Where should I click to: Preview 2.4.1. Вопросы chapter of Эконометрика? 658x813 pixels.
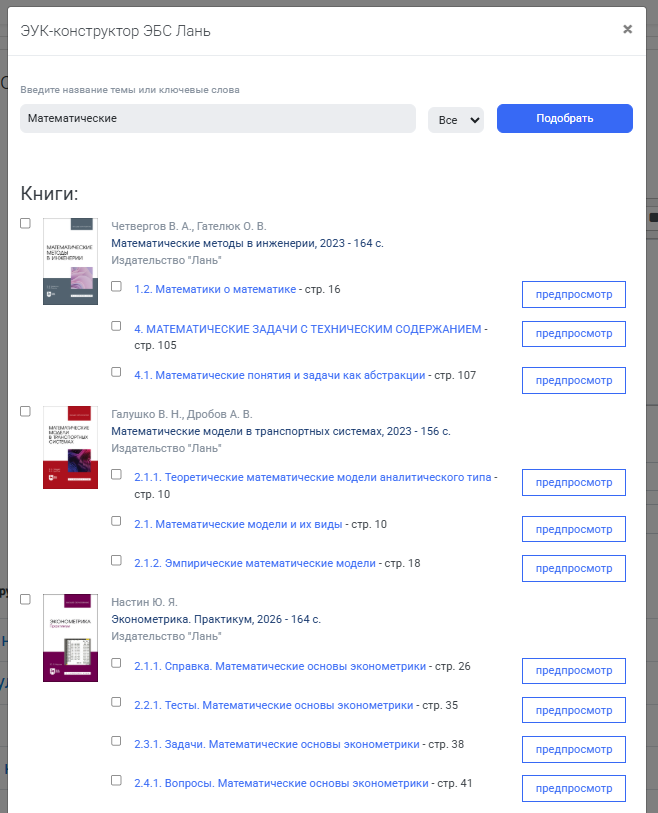point(573,788)
